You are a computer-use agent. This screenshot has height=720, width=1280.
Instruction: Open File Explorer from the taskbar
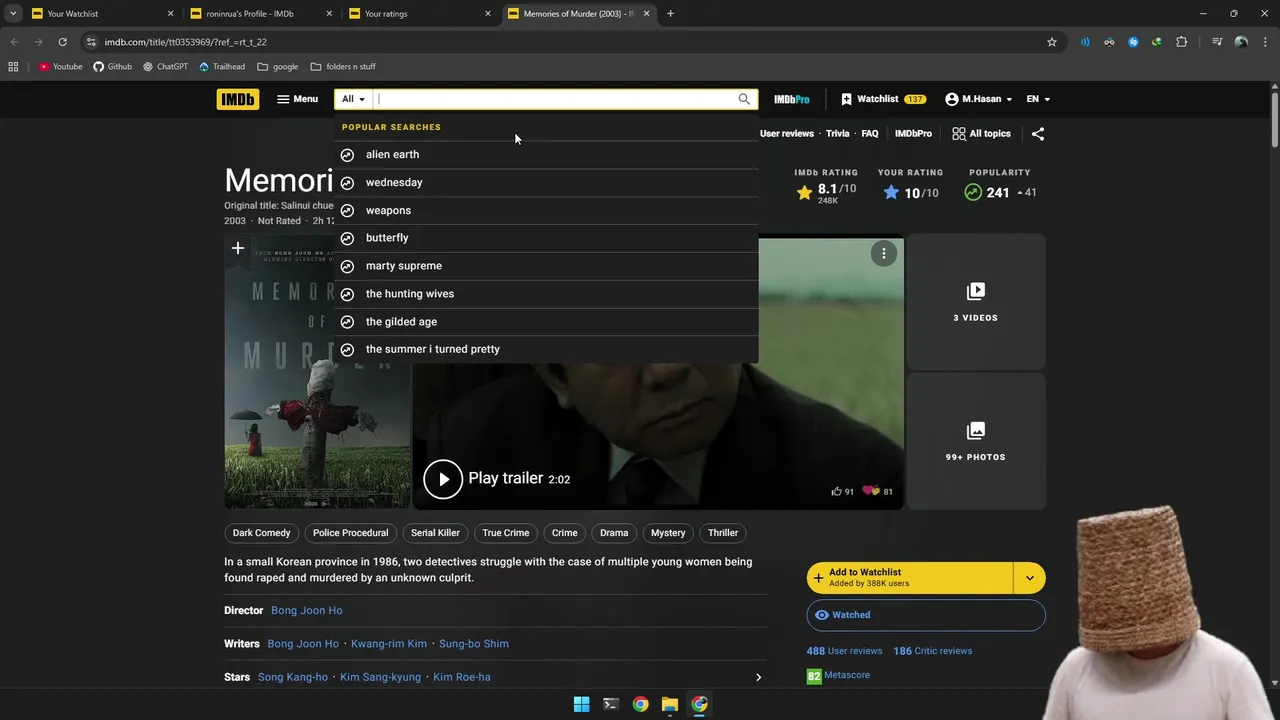(x=670, y=704)
